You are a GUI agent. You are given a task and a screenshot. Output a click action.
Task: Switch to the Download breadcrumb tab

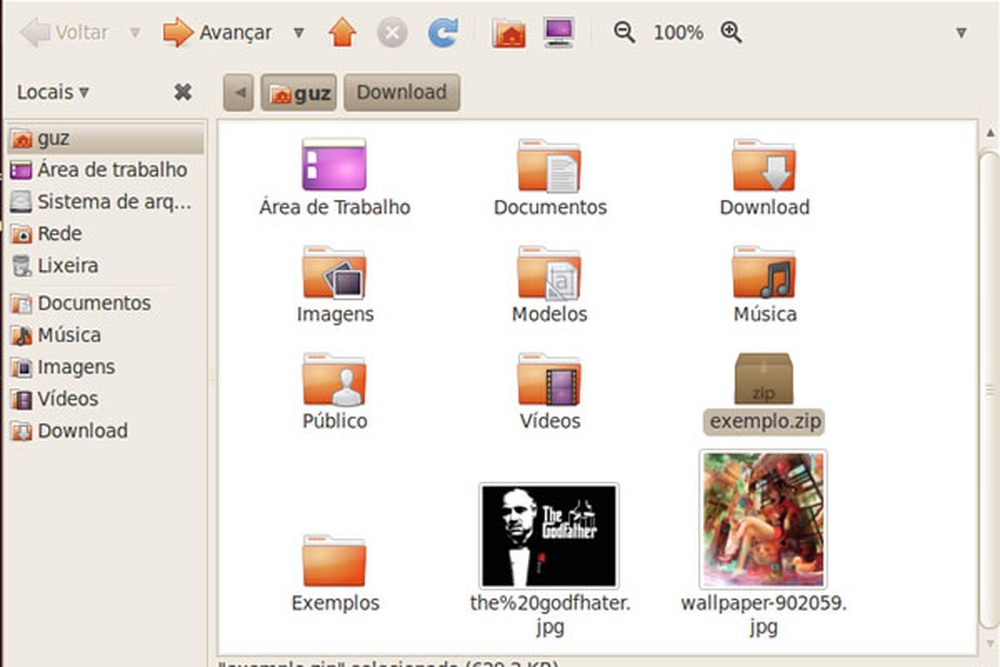(401, 92)
